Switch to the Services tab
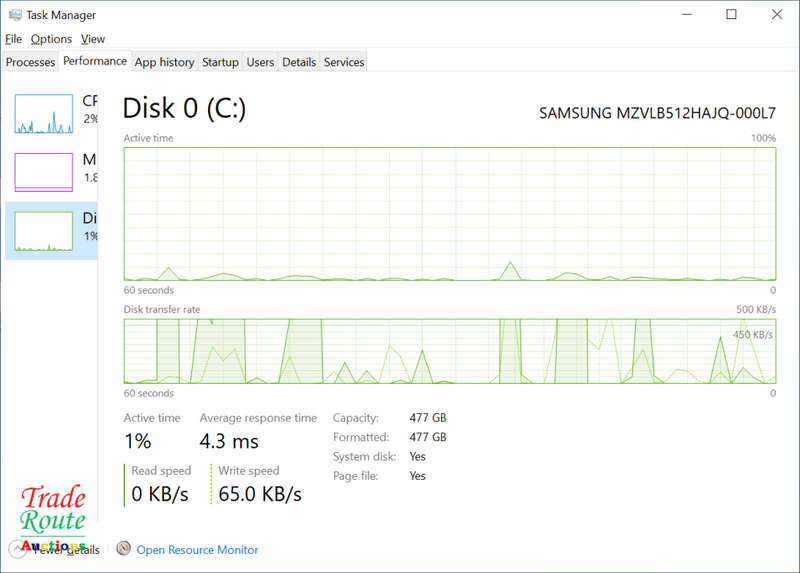 click(x=344, y=62)
